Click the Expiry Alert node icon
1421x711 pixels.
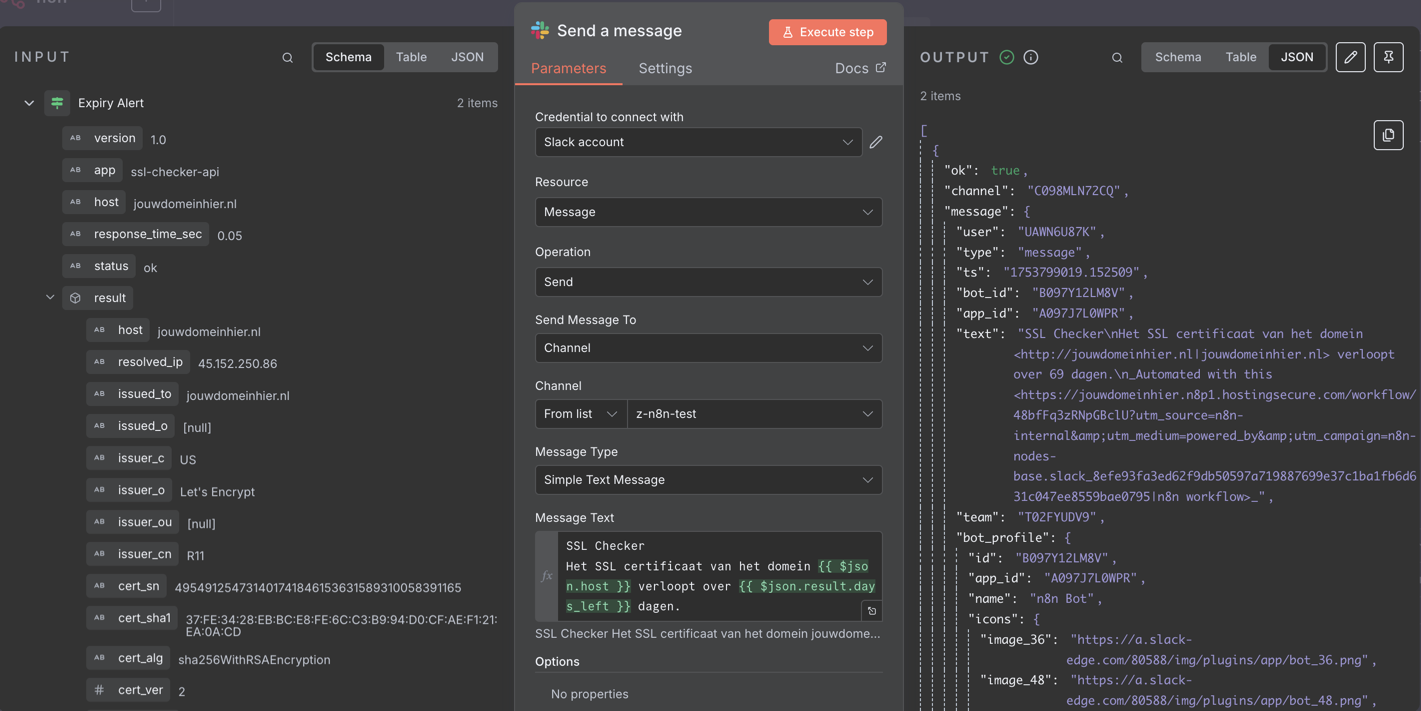(x=57, y=103)
